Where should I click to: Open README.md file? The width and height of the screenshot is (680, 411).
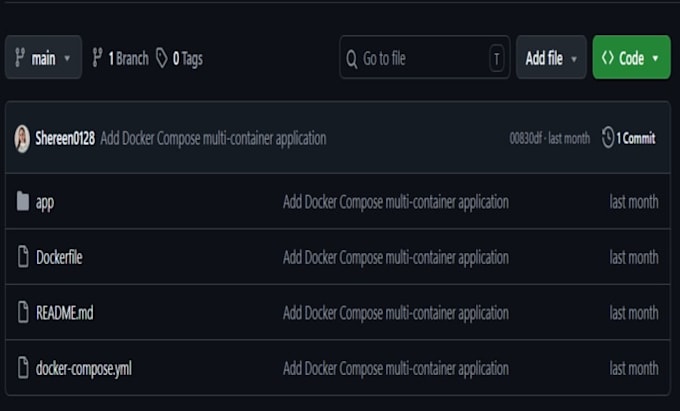(65, 313)
